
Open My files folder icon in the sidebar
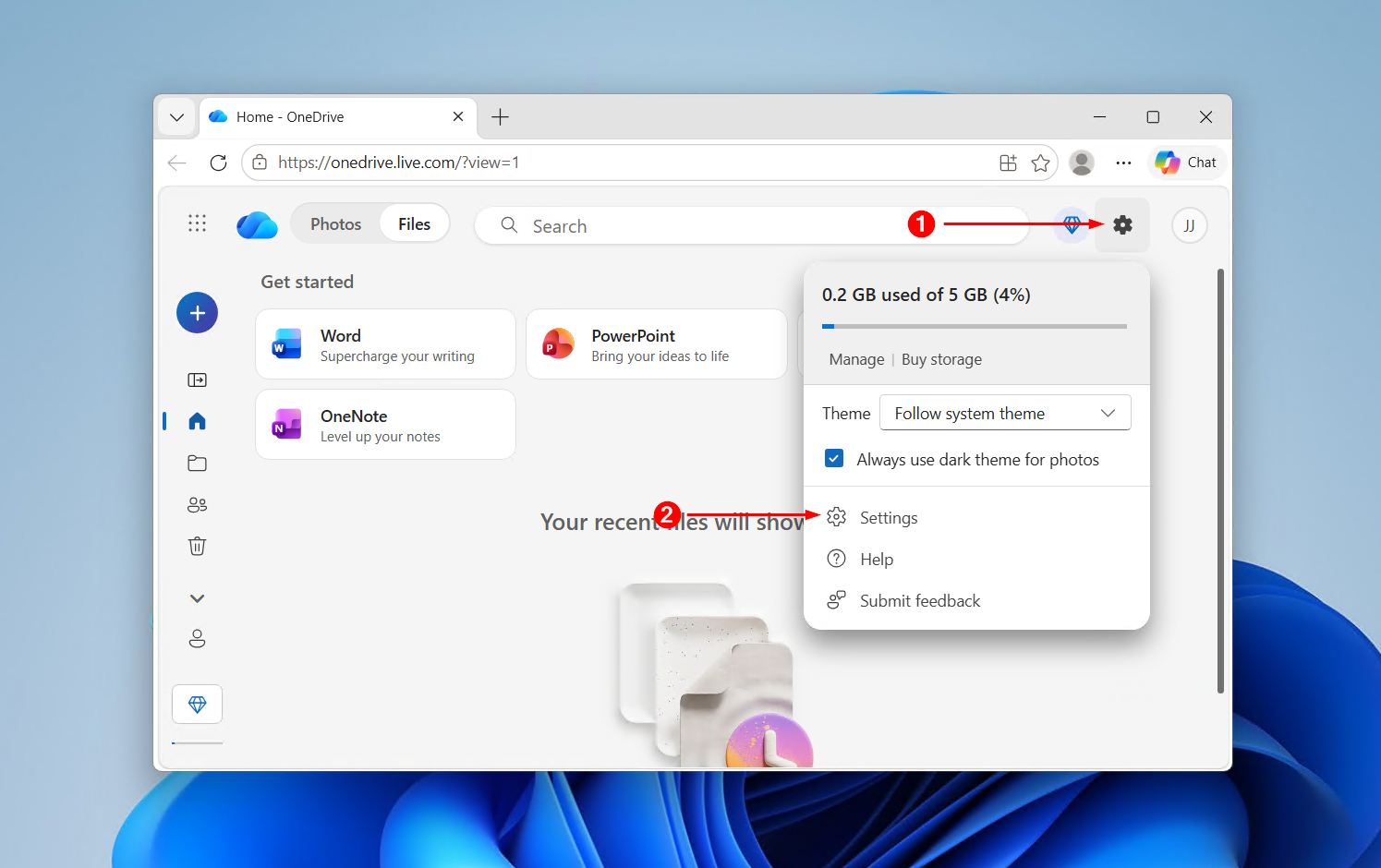(197, 463)
